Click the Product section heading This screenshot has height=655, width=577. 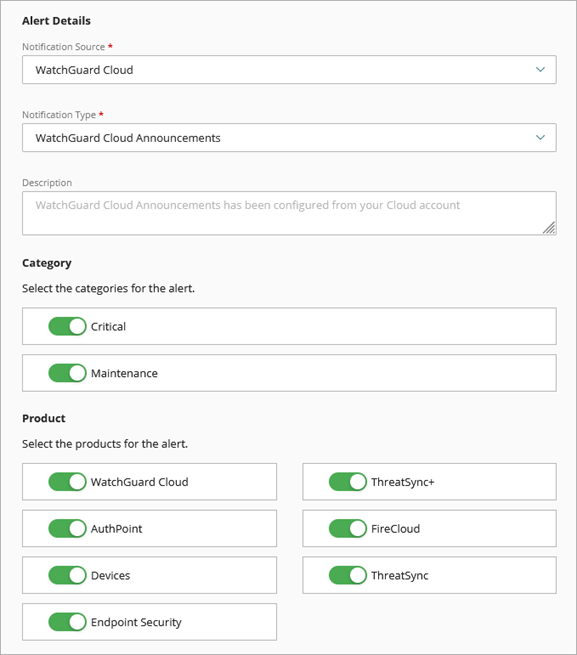pos(44,419)
